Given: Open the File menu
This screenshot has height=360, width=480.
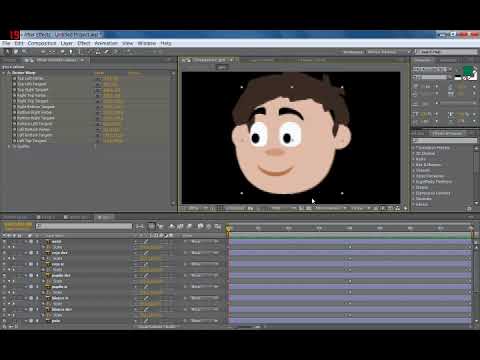Looking at the screenshot, I should (6, 43).
